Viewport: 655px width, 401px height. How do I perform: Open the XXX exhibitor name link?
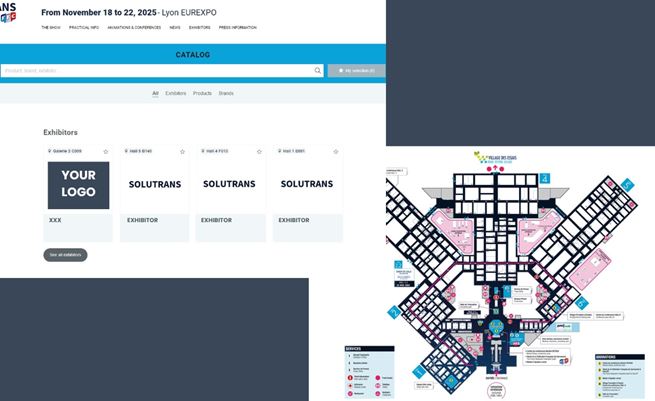tap(55, 220)
